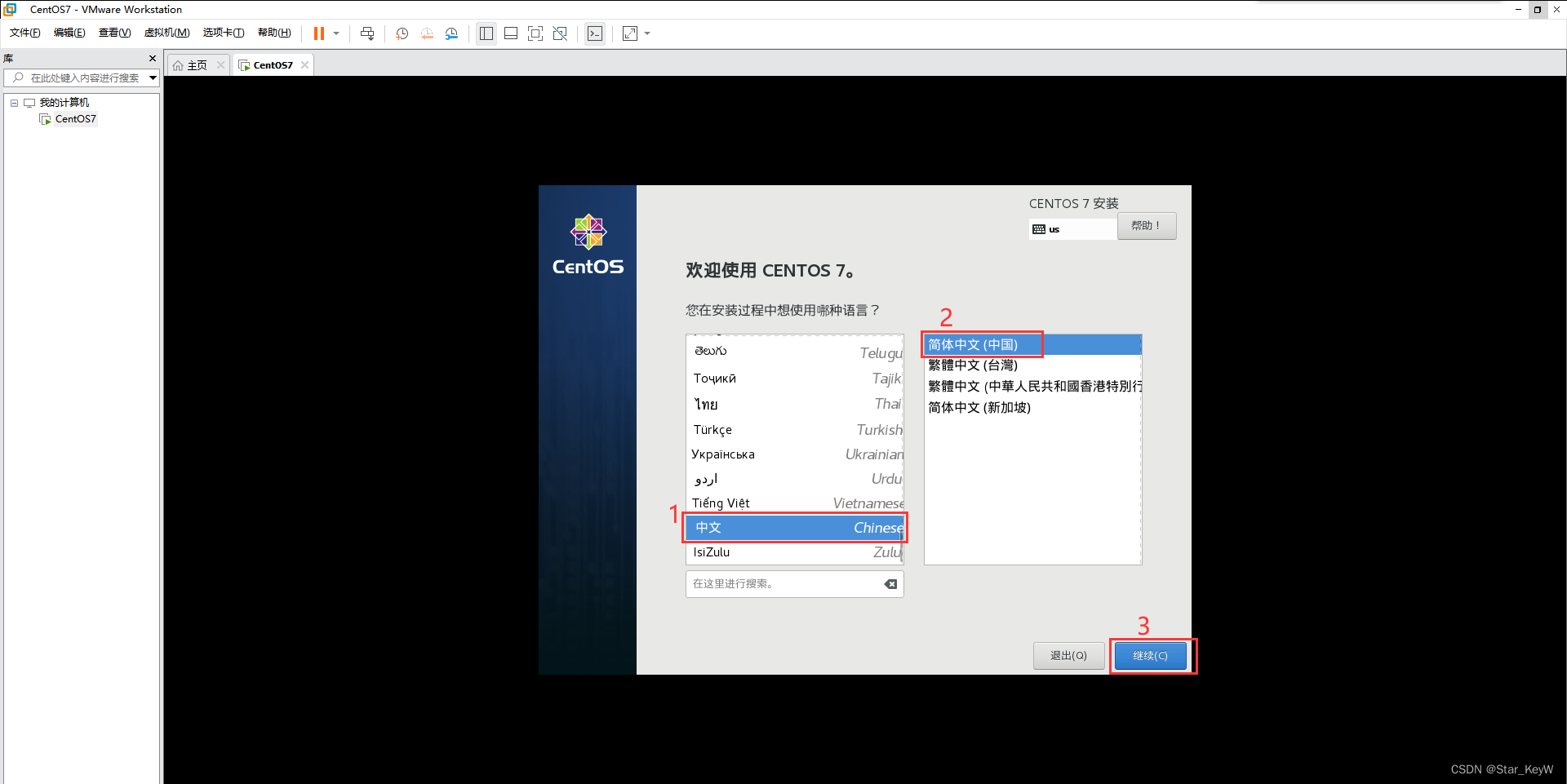Open the suspend button dropdown arrow
The image size is (1567, 784).
335,33
